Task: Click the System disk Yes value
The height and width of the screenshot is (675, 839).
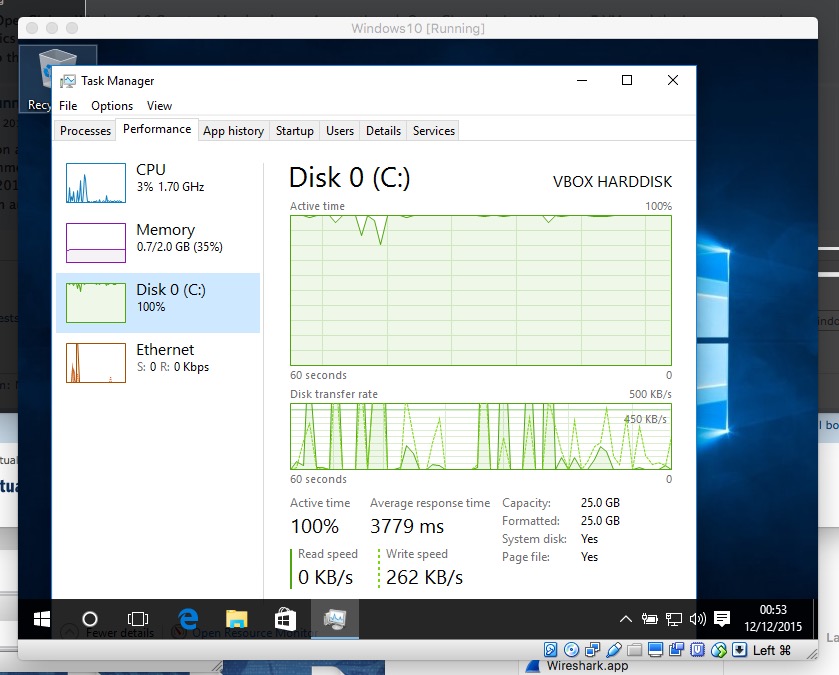Action: (589, 539)
